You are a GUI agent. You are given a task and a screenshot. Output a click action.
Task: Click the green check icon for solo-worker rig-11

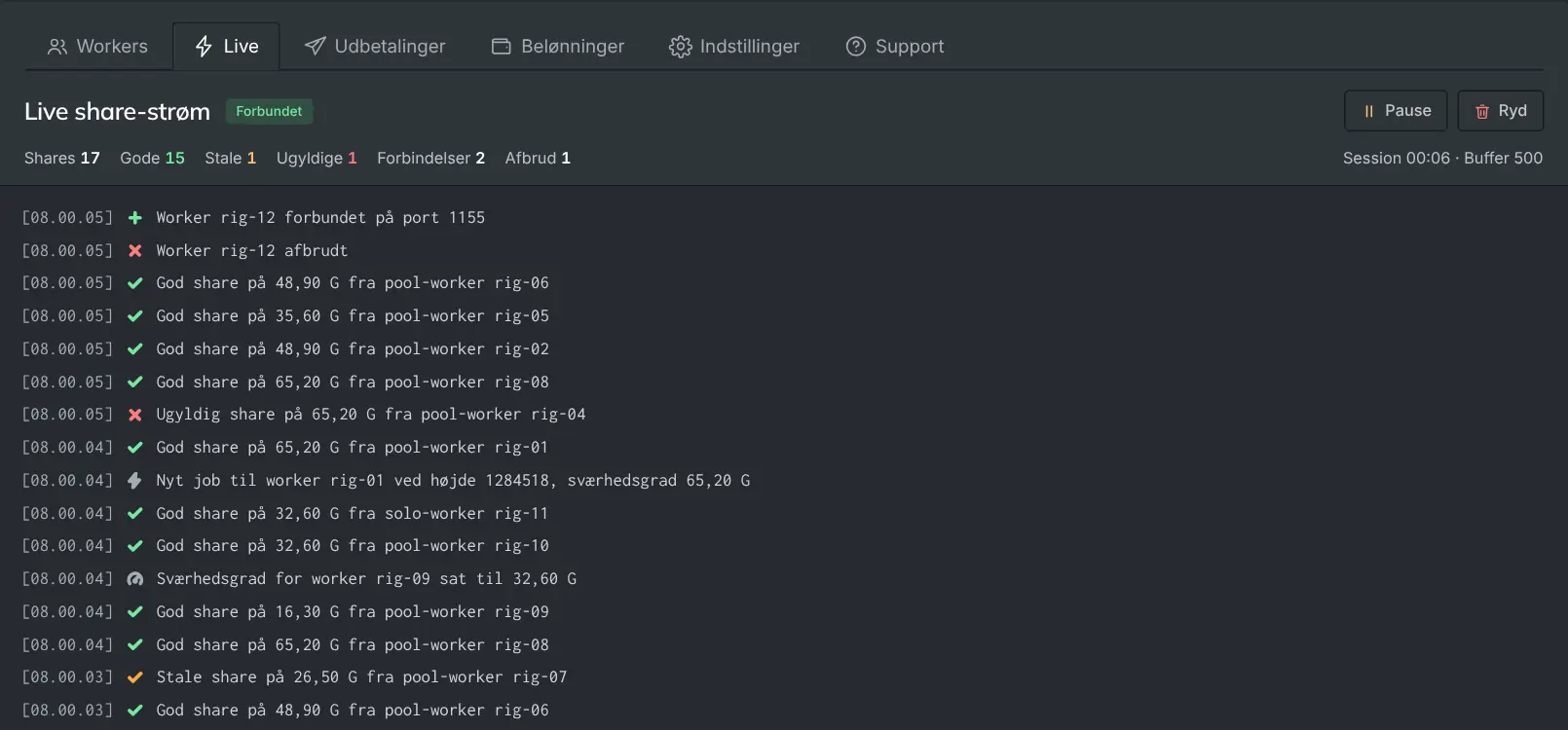(x=135, y=514)
